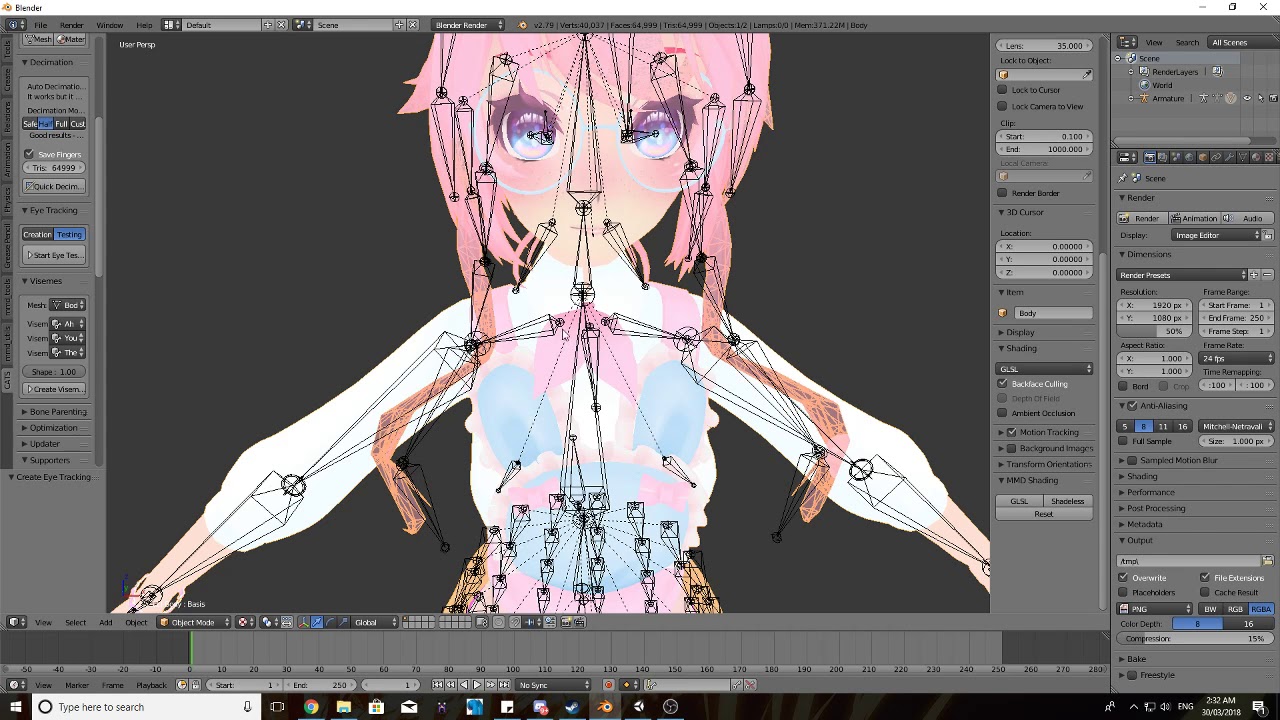Open the Select menu in viewport header
This screenshot has width=1280, height=720.
(75, 622)
